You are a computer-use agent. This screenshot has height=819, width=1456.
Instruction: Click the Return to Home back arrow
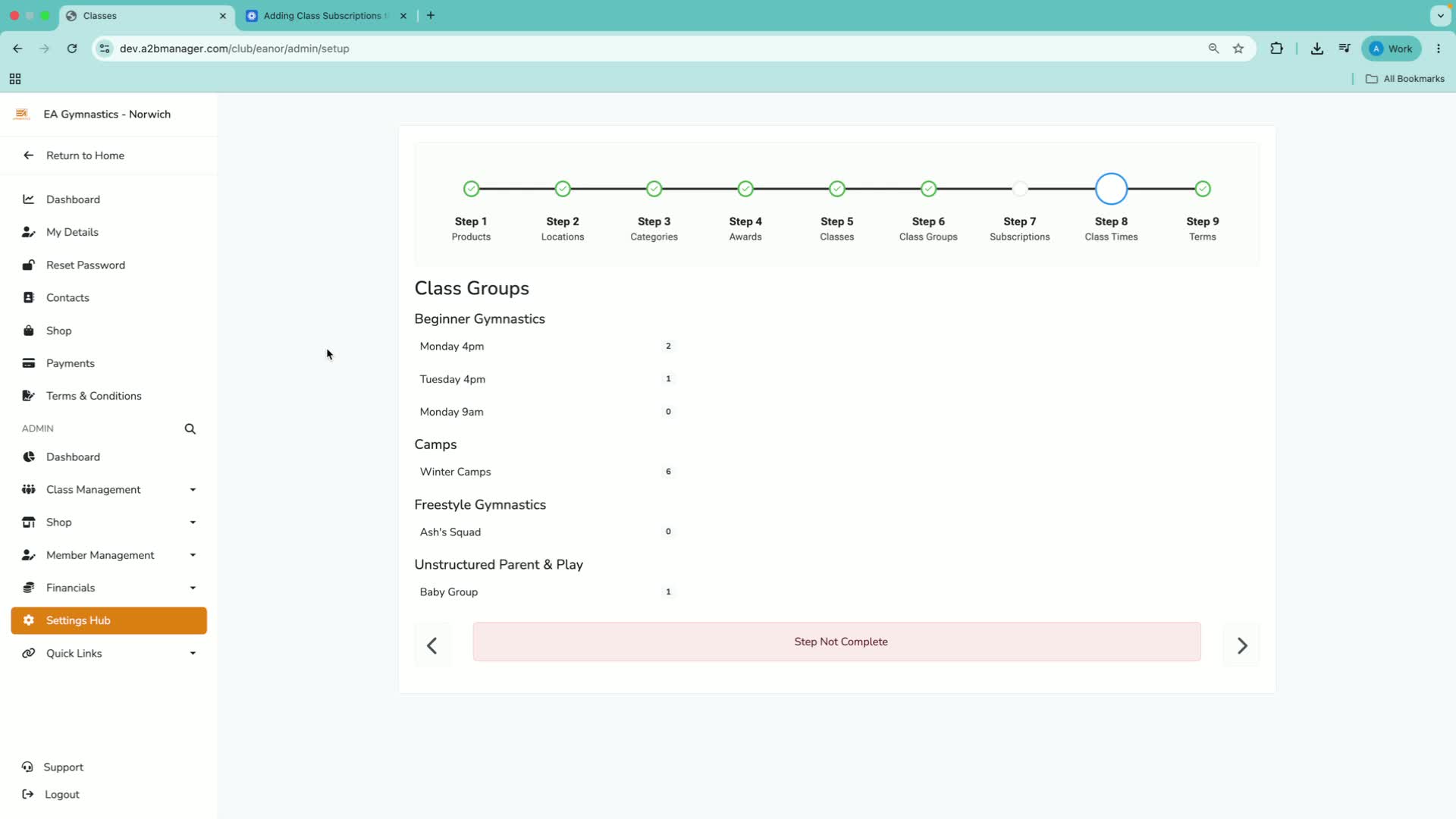[29, 155]
